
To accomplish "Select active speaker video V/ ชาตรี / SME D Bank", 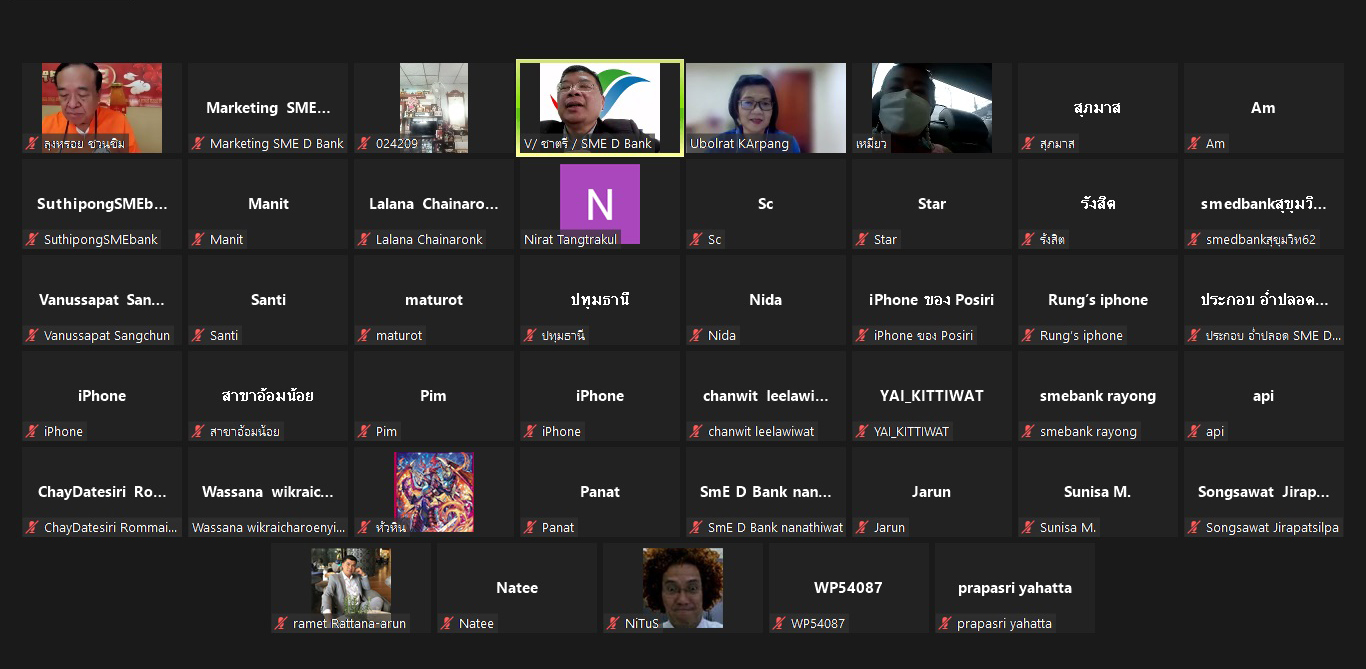I will (600, 108).
